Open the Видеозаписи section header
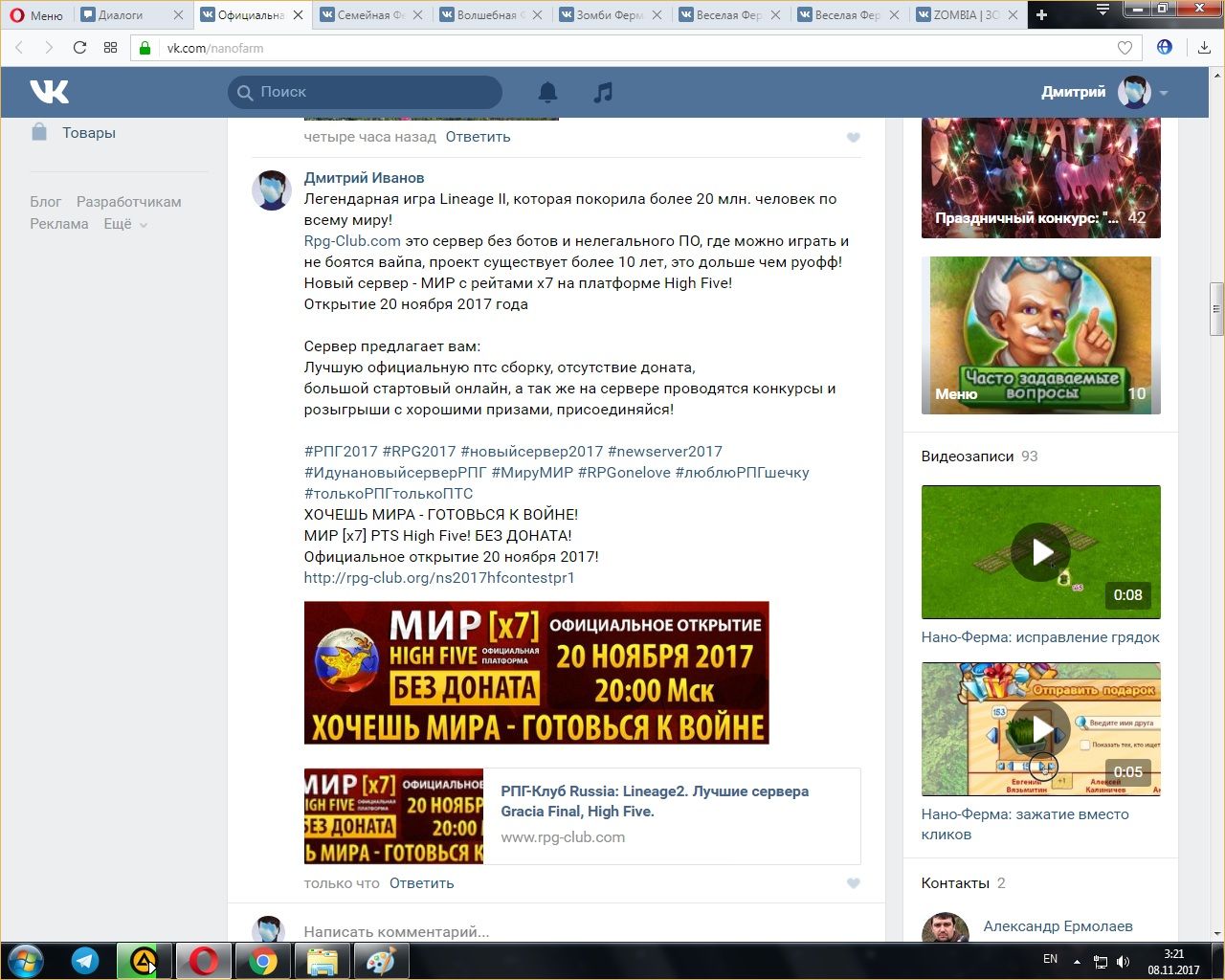 [968, 457]
